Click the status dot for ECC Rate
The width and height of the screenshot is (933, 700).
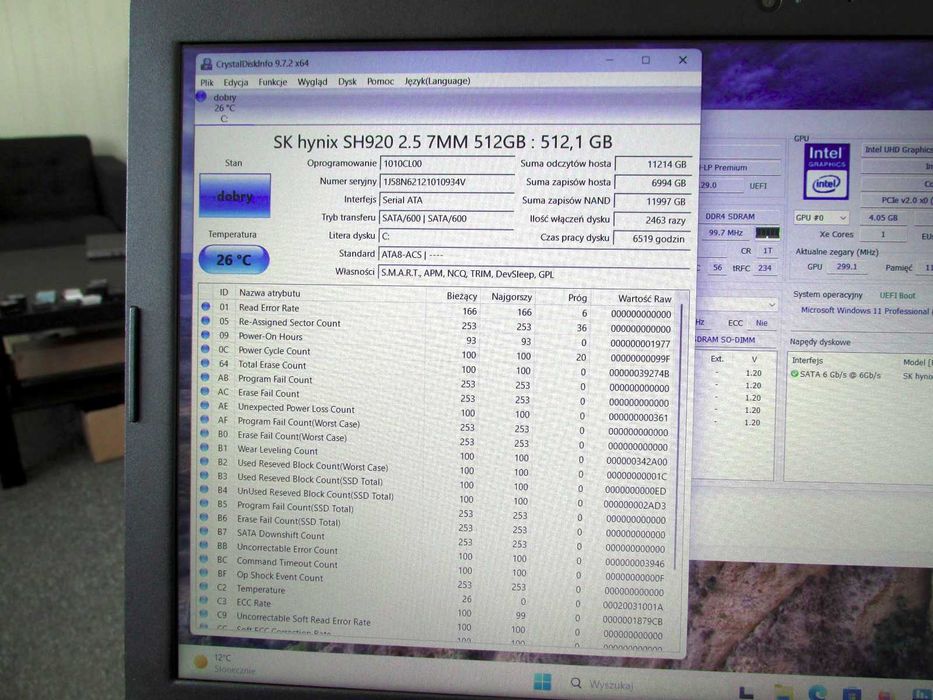pos(204,601)
